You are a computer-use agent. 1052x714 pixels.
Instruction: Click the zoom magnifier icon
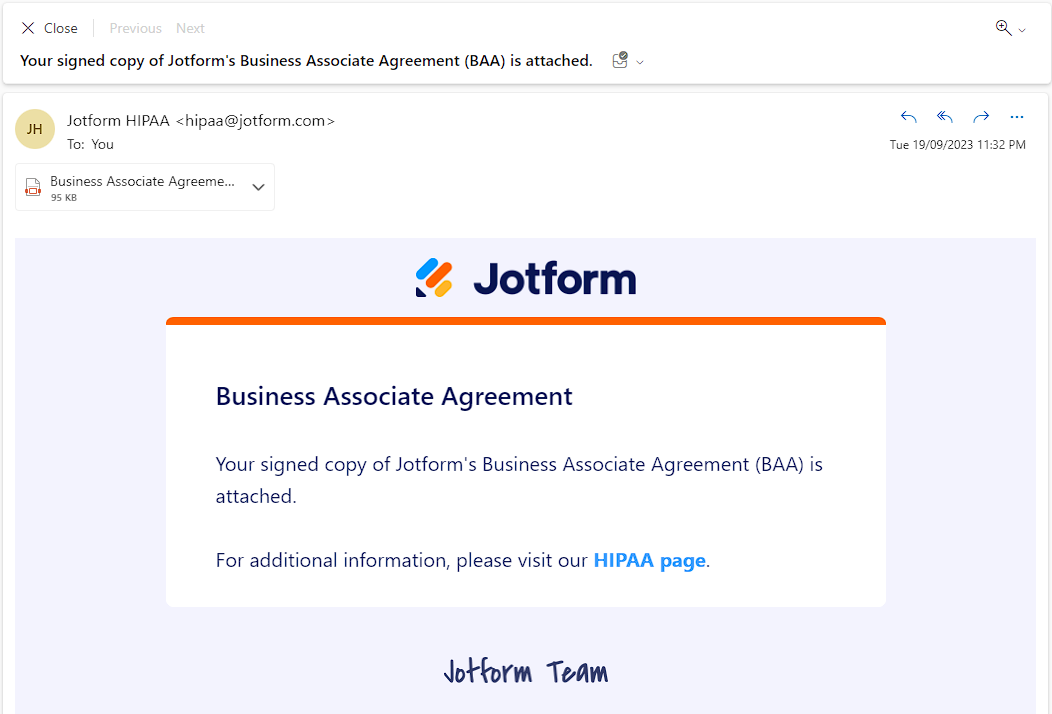tap(1003, 28)
